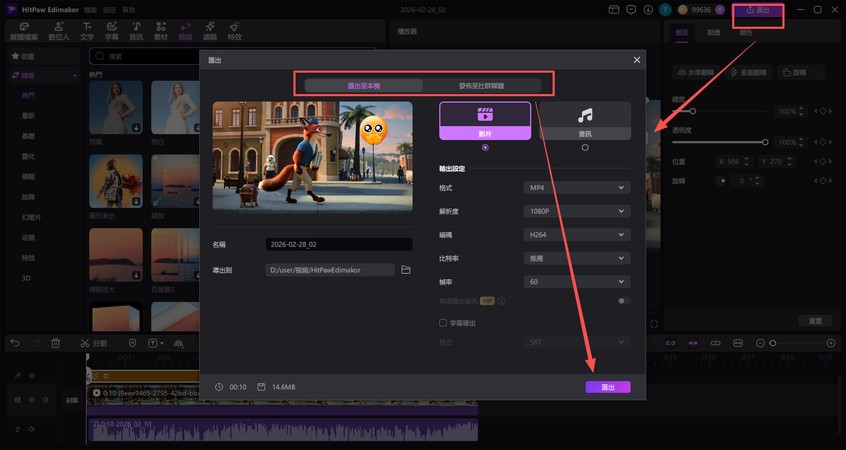This screenshot has width=846, height=450.
Task: Select the Audio output radio button
Action: pos(585,147)
